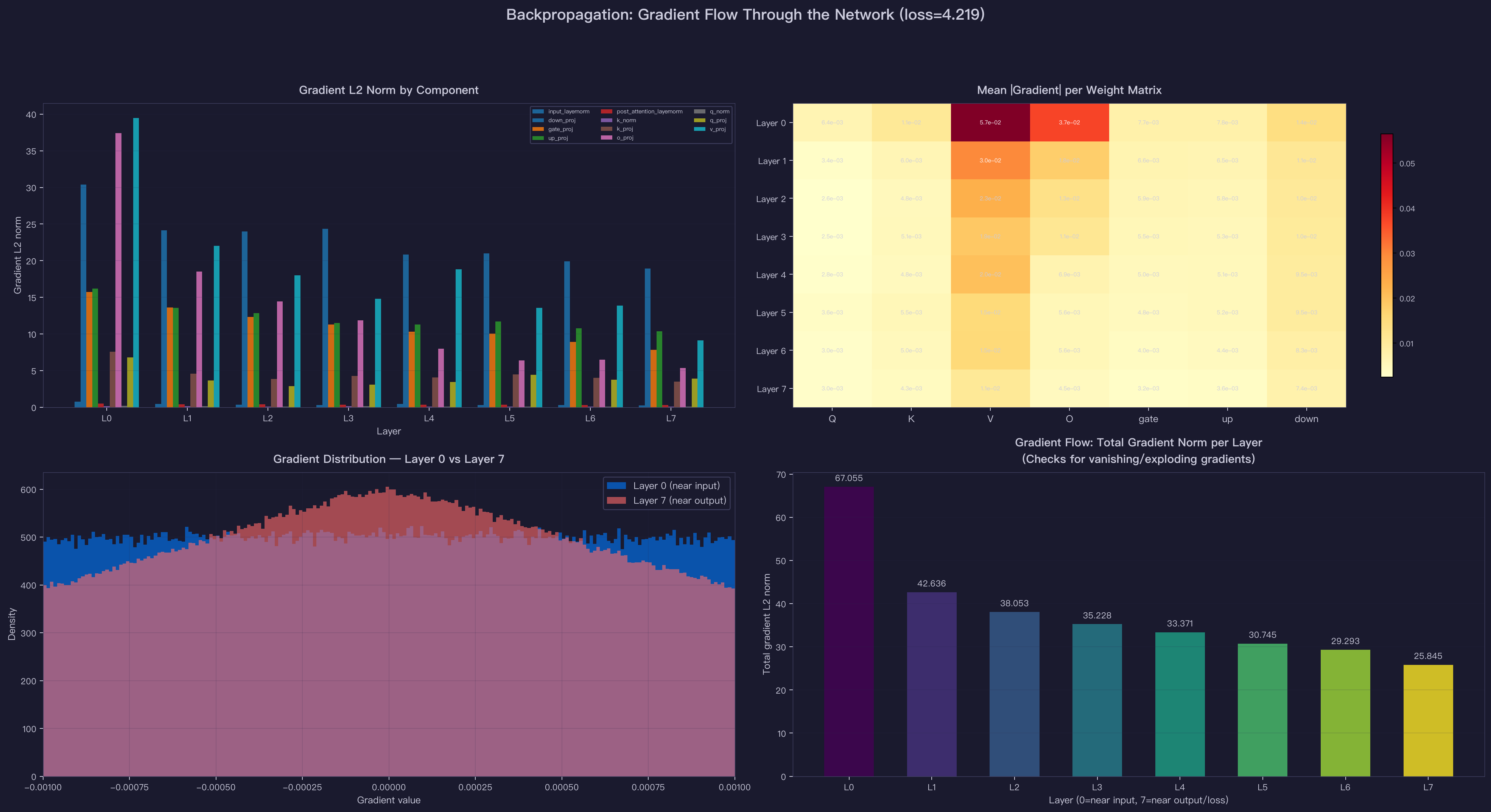Screen dimensions: 1491x812
Task: Click the Layer 0 blue histogram legend swatch
Action: [616, 486]
